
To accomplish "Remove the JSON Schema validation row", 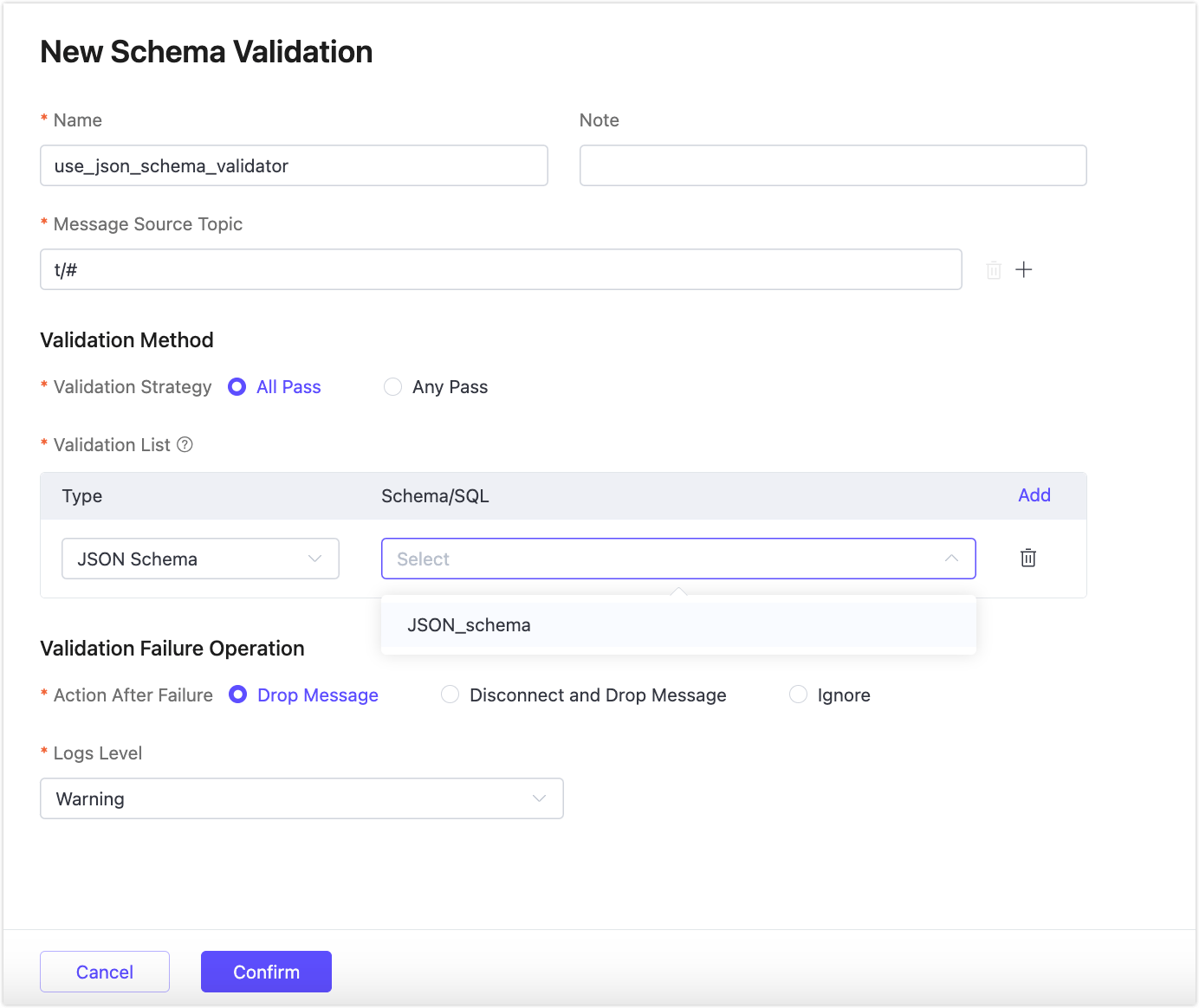I will 1027,559.
